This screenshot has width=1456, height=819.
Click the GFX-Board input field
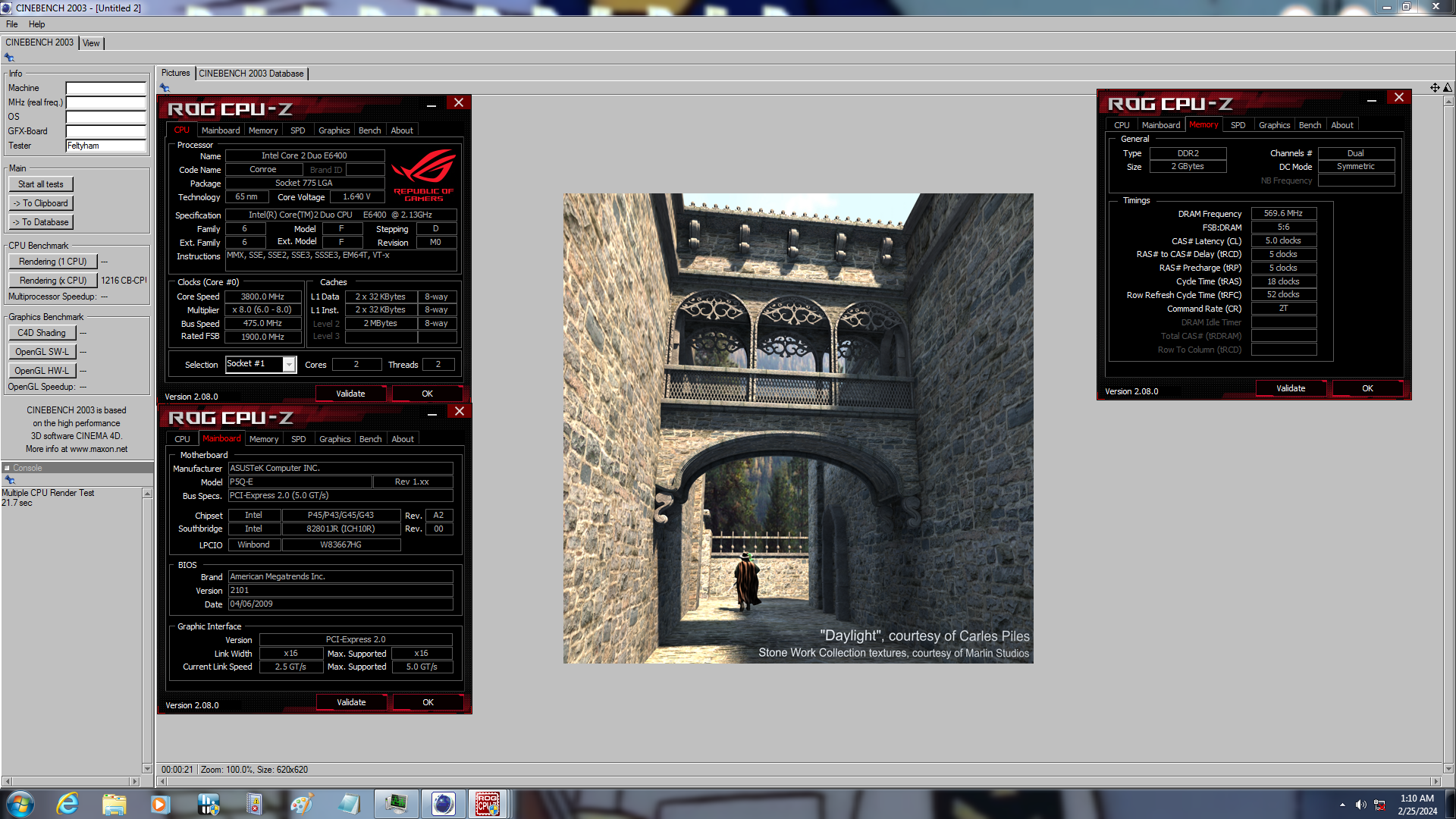(x=105, y=131)
